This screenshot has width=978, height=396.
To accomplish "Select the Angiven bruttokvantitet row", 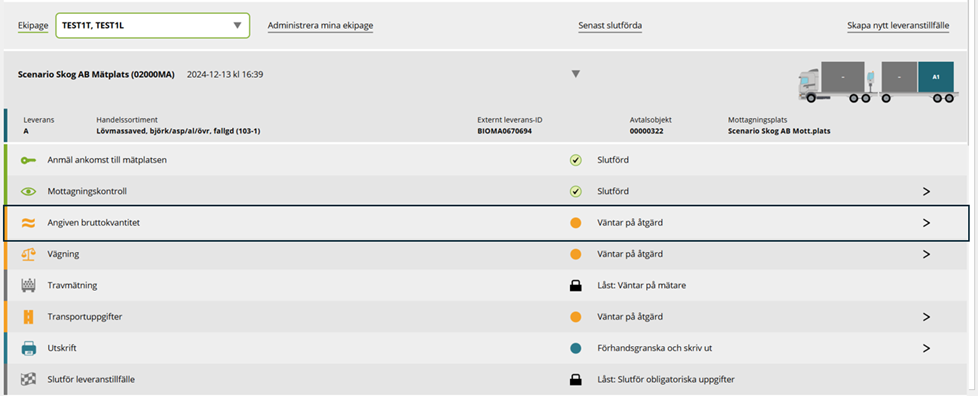I will [487, 223].
